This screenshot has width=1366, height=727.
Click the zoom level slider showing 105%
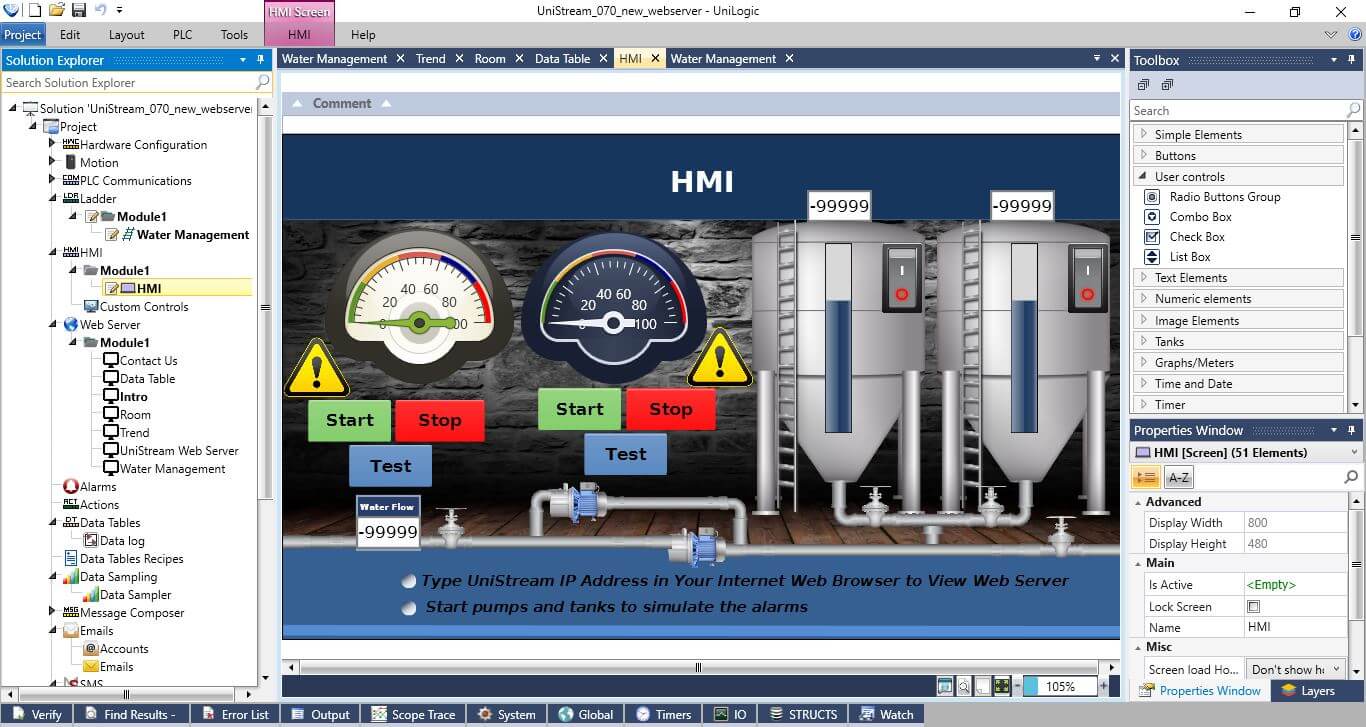(x=1059, y=686)
